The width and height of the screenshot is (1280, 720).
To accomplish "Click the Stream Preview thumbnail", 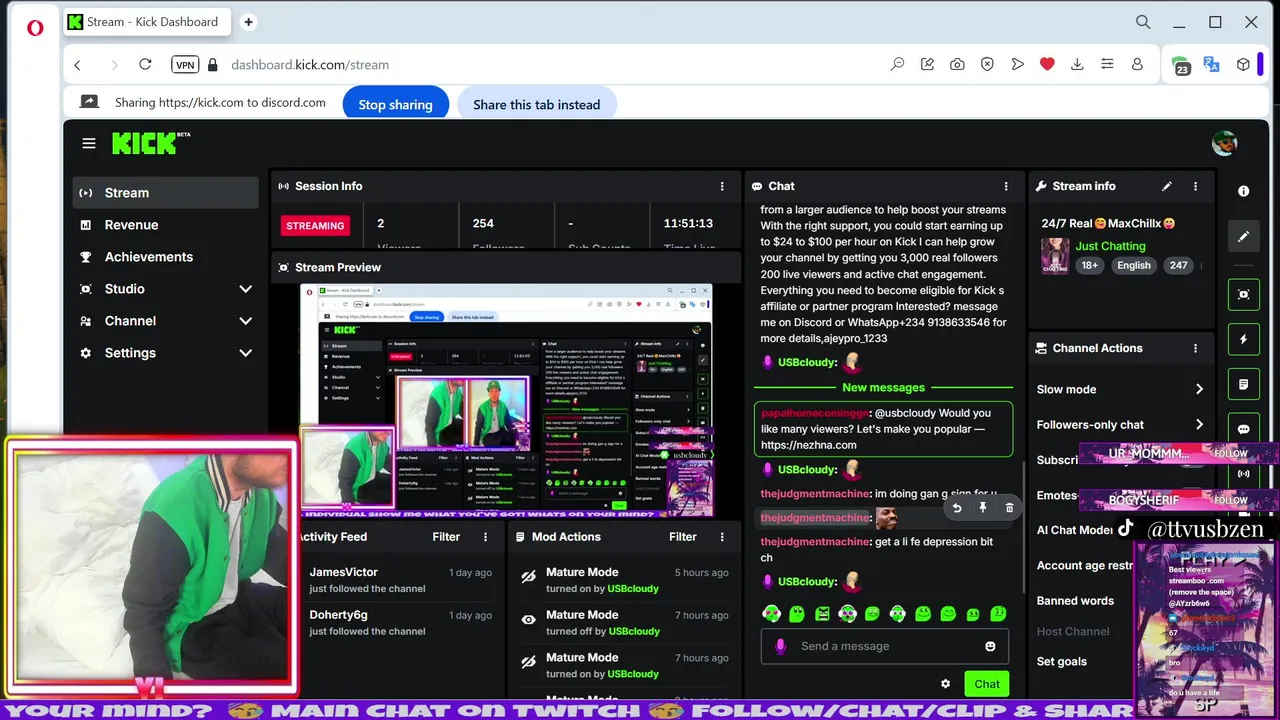I will [506, 400].
